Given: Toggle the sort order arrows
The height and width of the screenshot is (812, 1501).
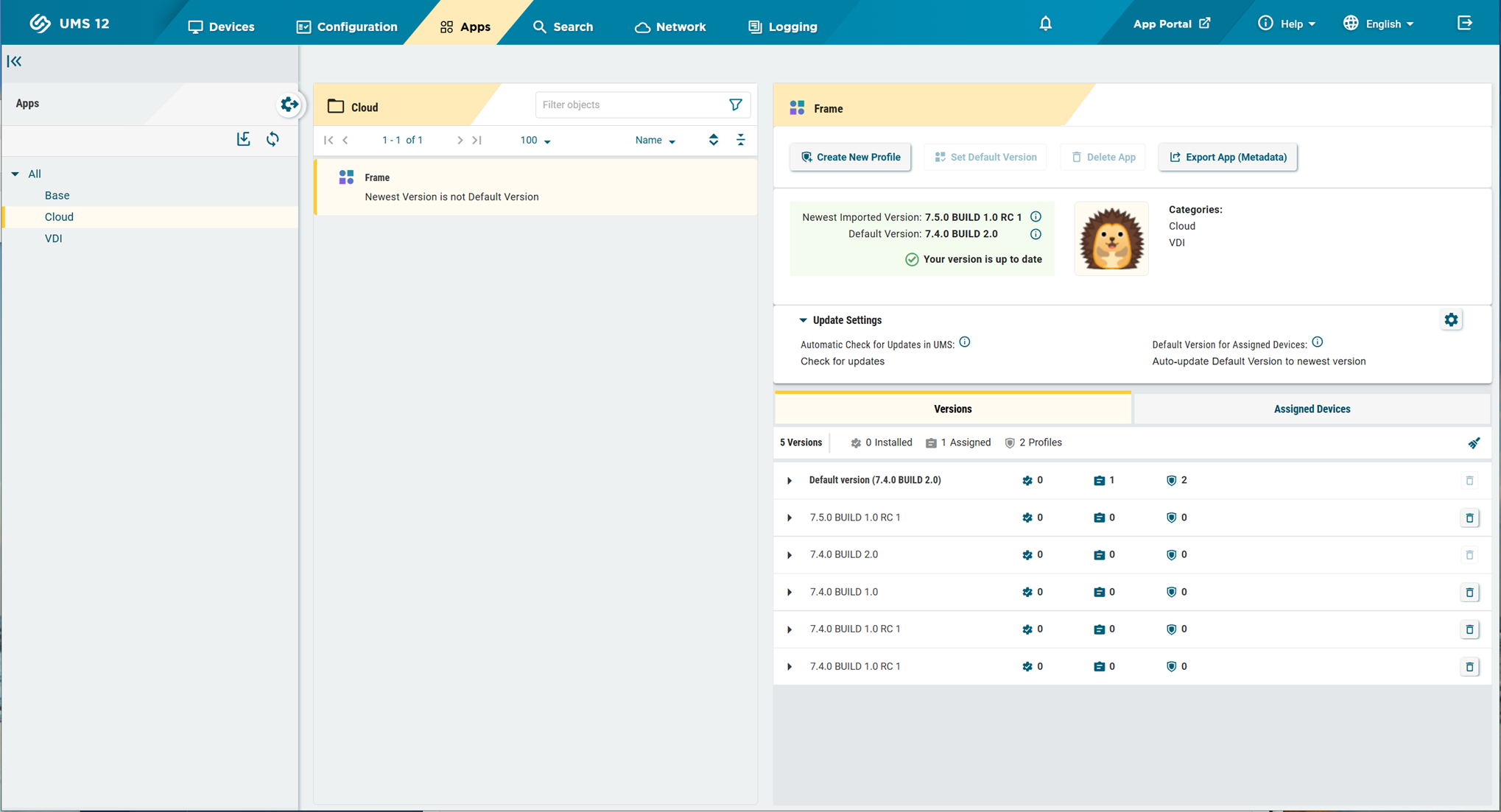Looking at the screenshot, I should (x=713, y=140).
